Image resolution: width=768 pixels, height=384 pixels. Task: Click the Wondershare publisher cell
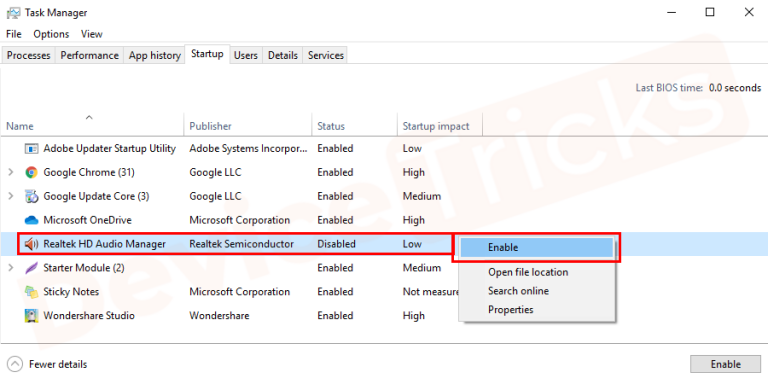click(x=219, y=316)
